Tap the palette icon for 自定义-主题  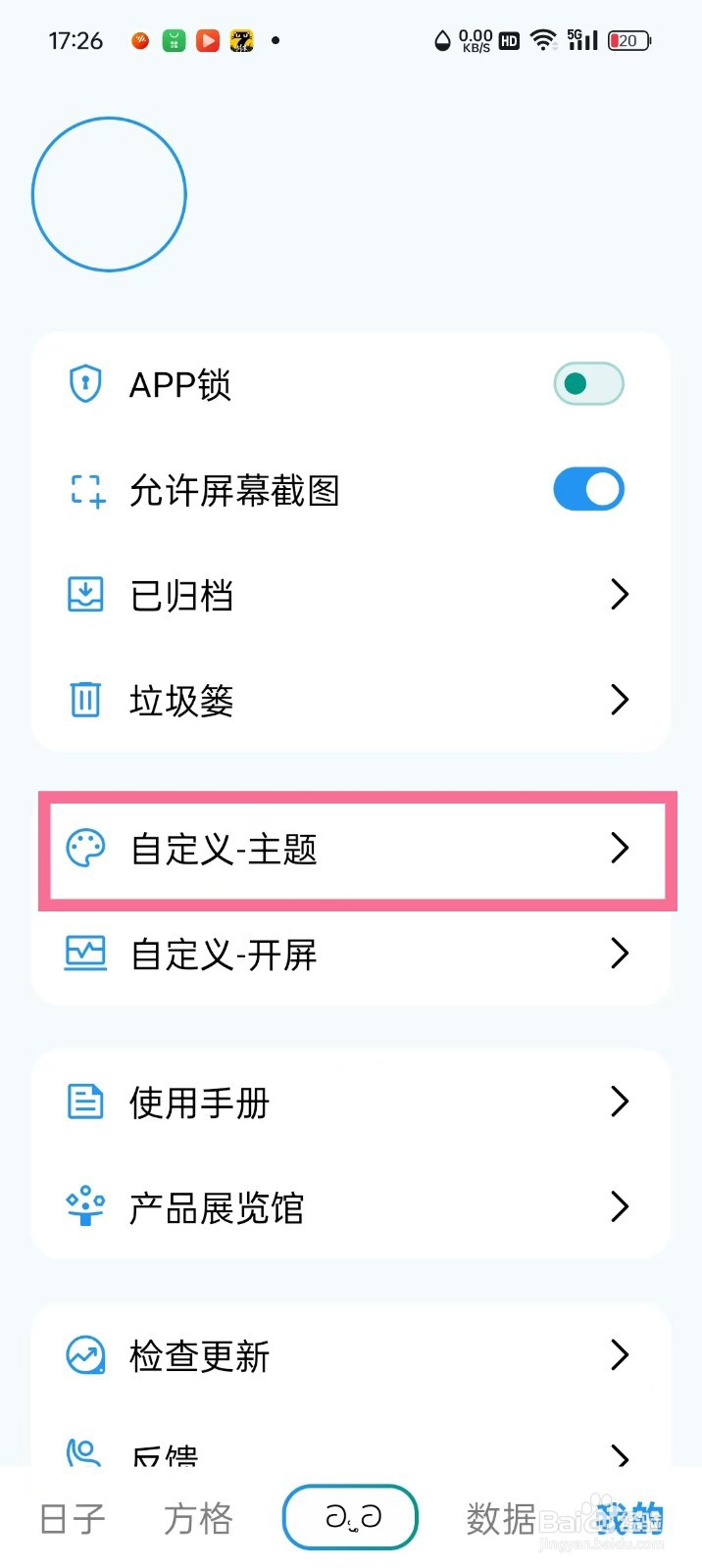pyautogui.click(x=85, y=848)
